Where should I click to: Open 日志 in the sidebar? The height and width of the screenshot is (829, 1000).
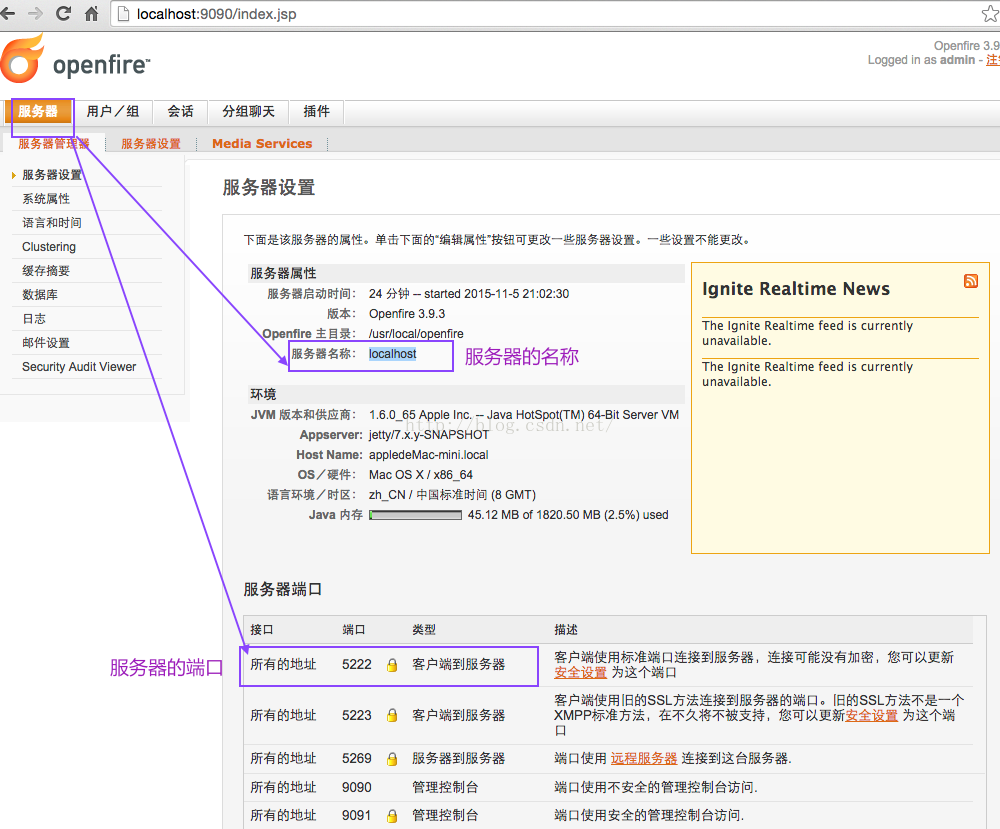(x=34, y=319)
